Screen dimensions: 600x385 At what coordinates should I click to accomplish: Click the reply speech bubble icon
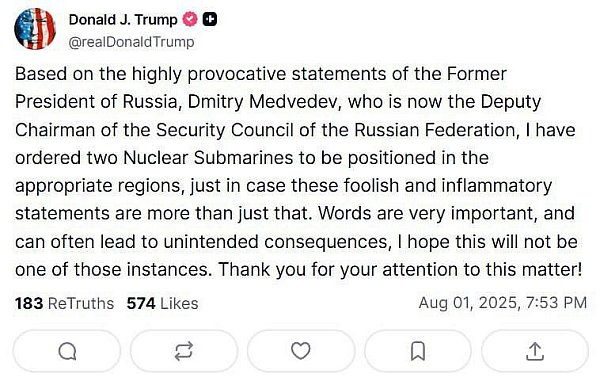(x=67, y=351)
